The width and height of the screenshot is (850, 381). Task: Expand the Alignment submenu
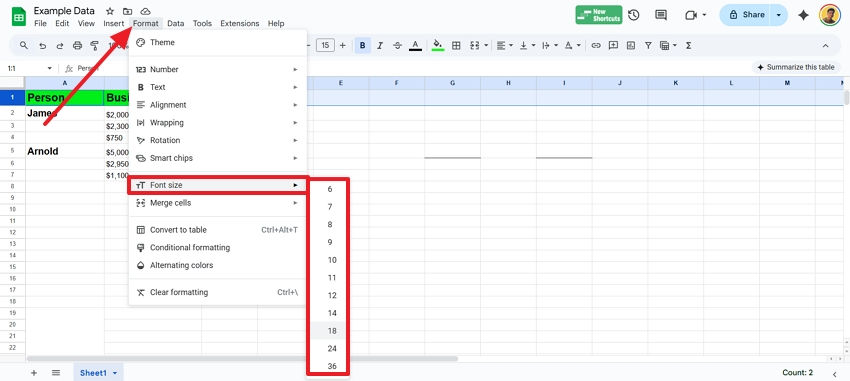click(x=218, y=105)
